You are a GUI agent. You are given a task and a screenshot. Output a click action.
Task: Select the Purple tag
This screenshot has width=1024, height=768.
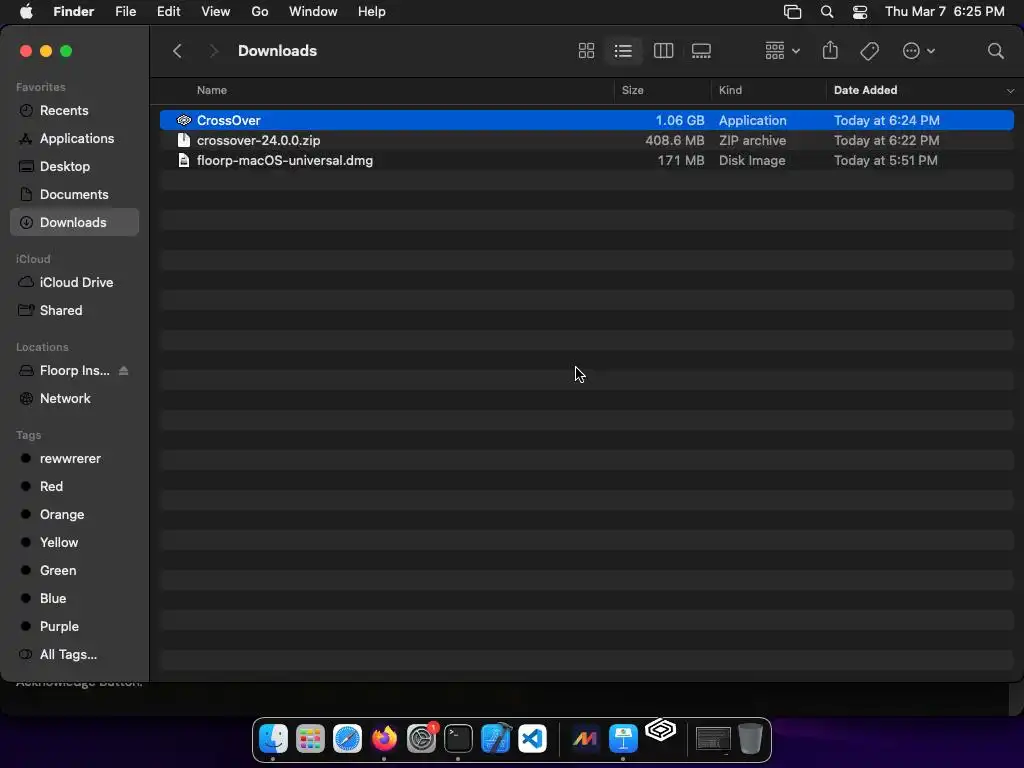74,626
